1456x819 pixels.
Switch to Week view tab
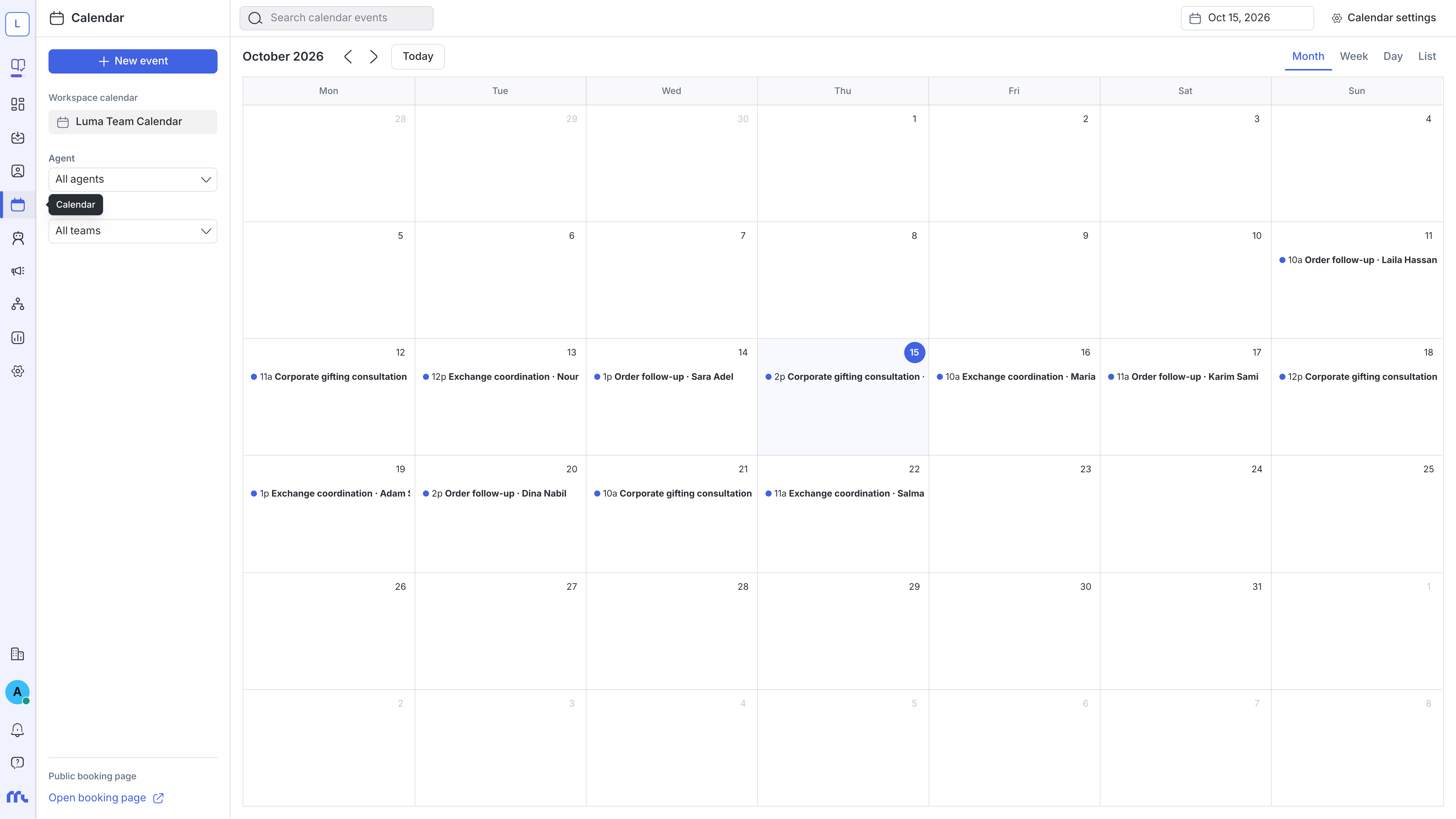1354,57
